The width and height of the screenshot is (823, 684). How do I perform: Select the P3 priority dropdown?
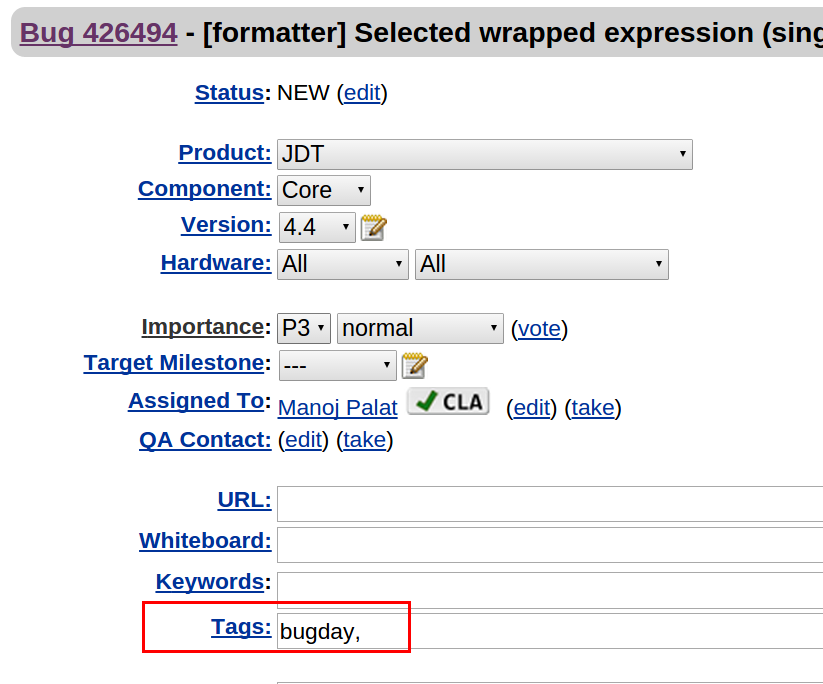[x=305, y=328]
